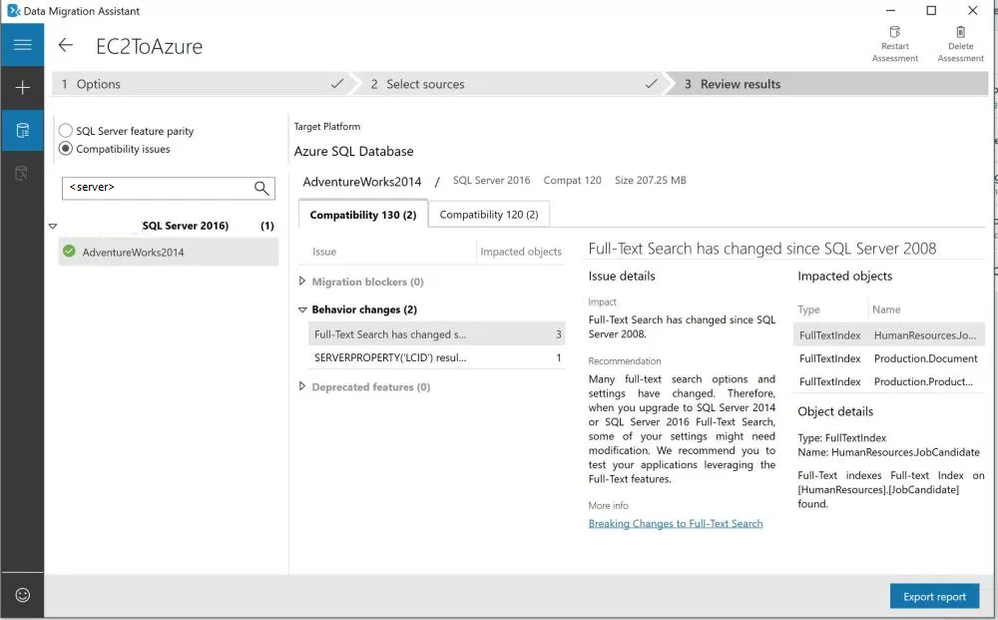Click in the server search field
The width and height of the screenshot is (998, 620).
(x=169, y=188)
